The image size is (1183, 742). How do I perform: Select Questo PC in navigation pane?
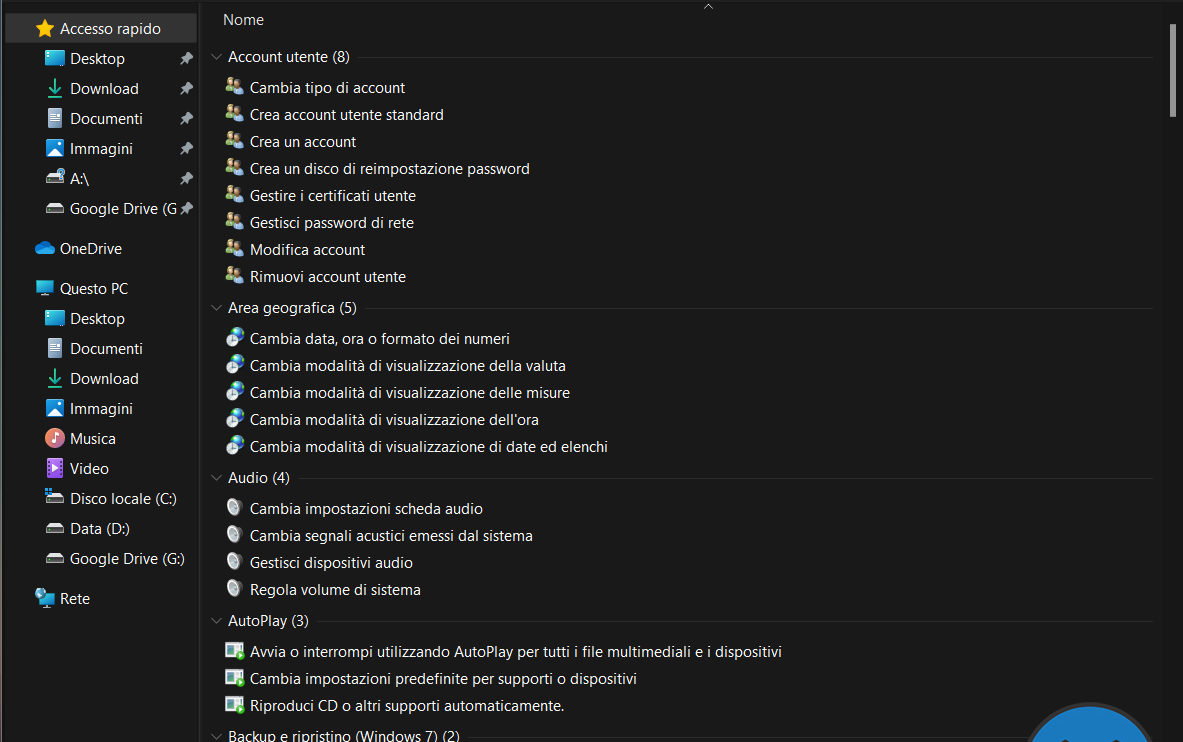94,288
